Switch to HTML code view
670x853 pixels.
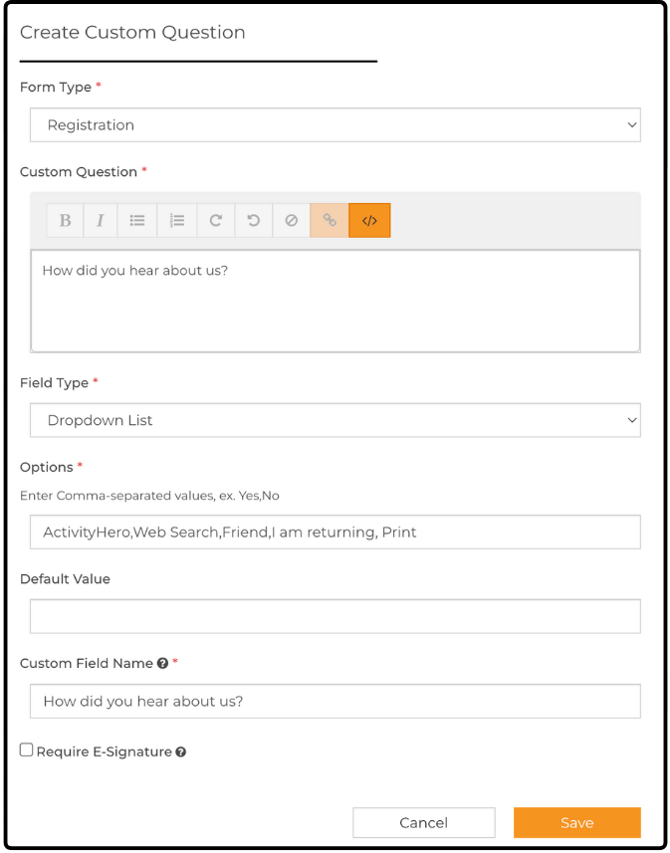[x=370, y=220]
